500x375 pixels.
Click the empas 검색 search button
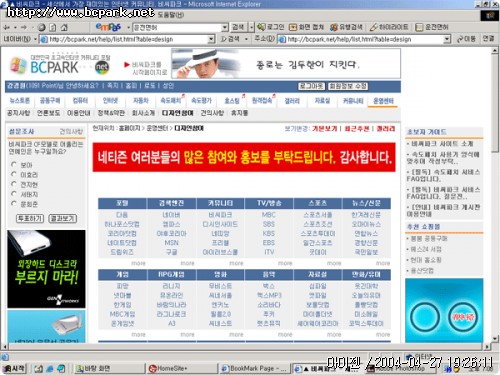pos(238,27)
